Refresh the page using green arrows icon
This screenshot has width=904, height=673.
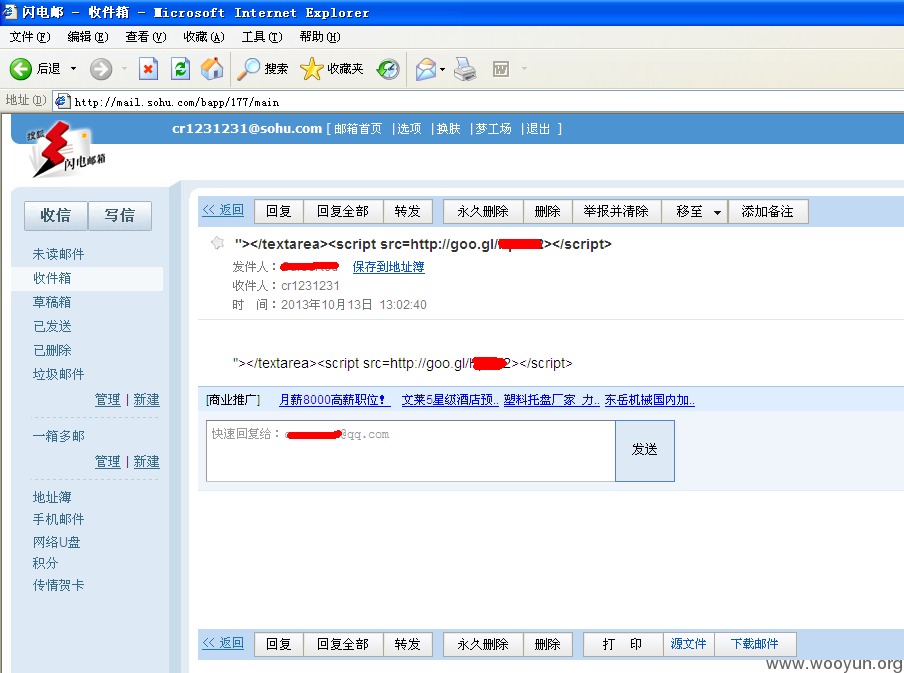180,69
